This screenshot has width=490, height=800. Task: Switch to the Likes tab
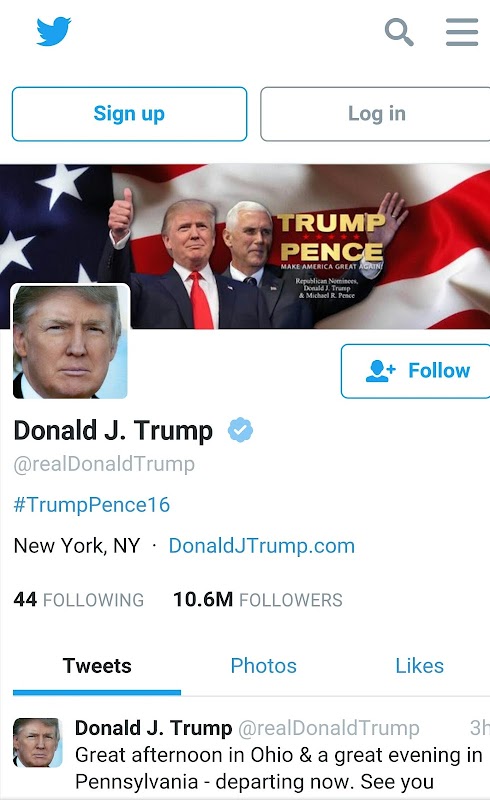(420, 666)
